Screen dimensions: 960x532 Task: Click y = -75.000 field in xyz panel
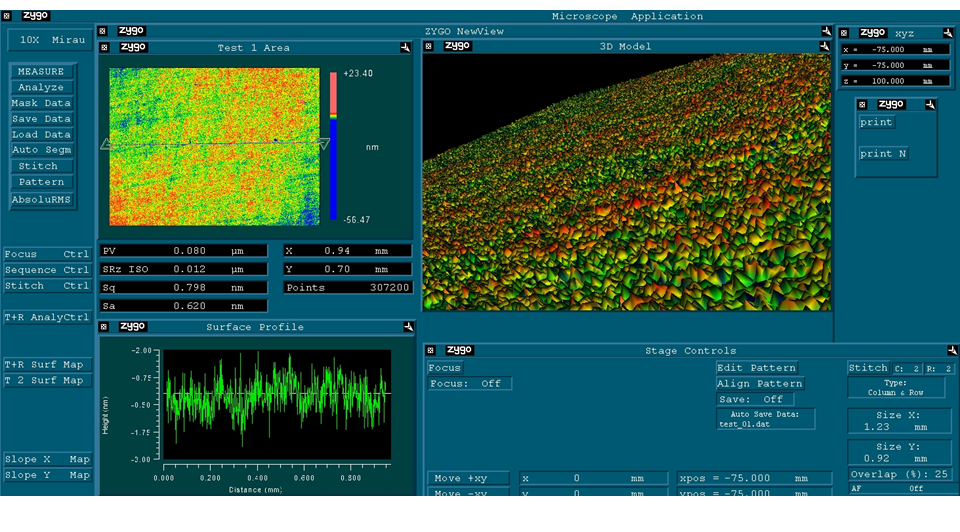(896, 66)
